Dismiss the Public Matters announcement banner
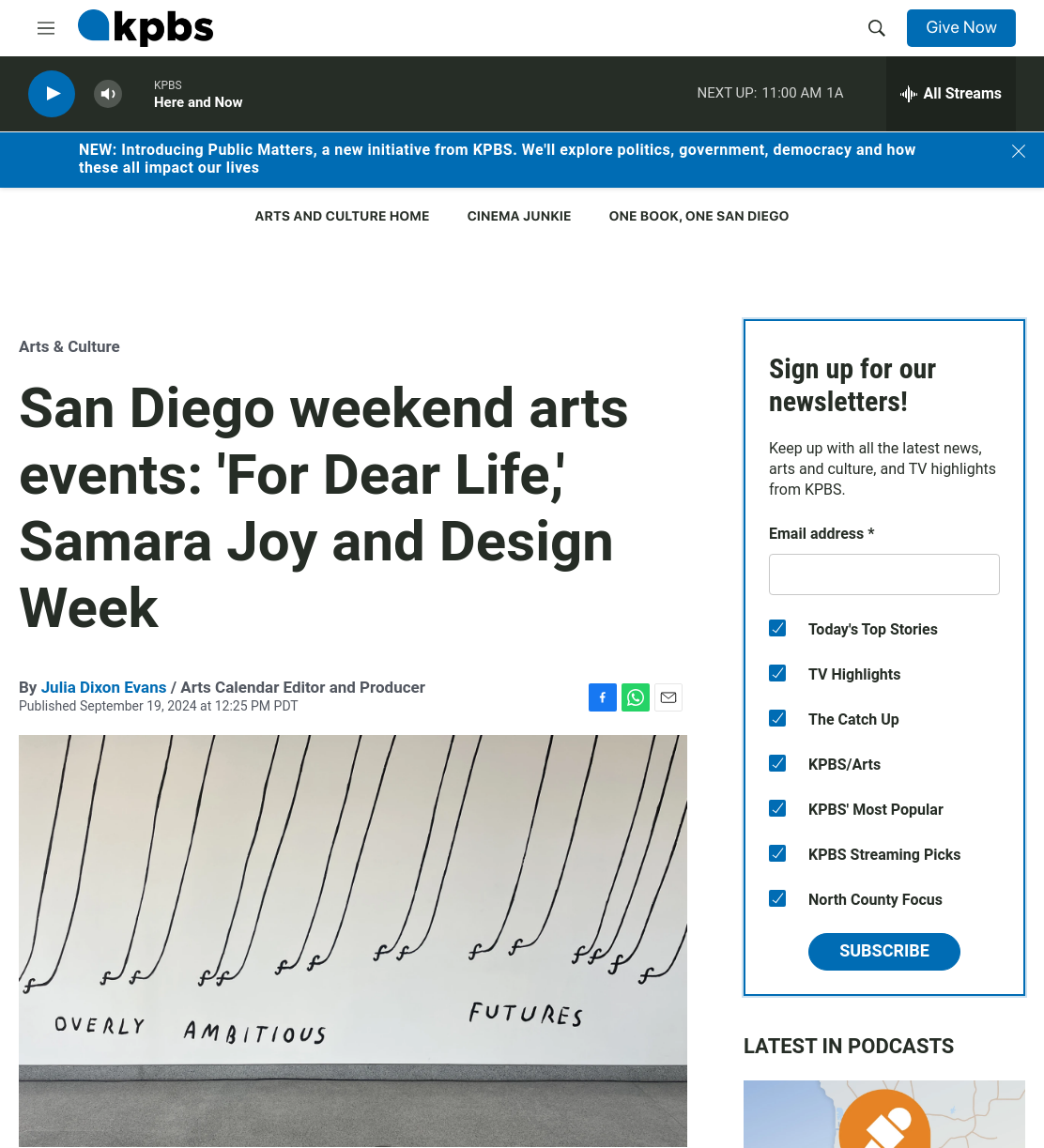The image size is (1044, 1148). pyautogui.click(x=1019, y=151)
